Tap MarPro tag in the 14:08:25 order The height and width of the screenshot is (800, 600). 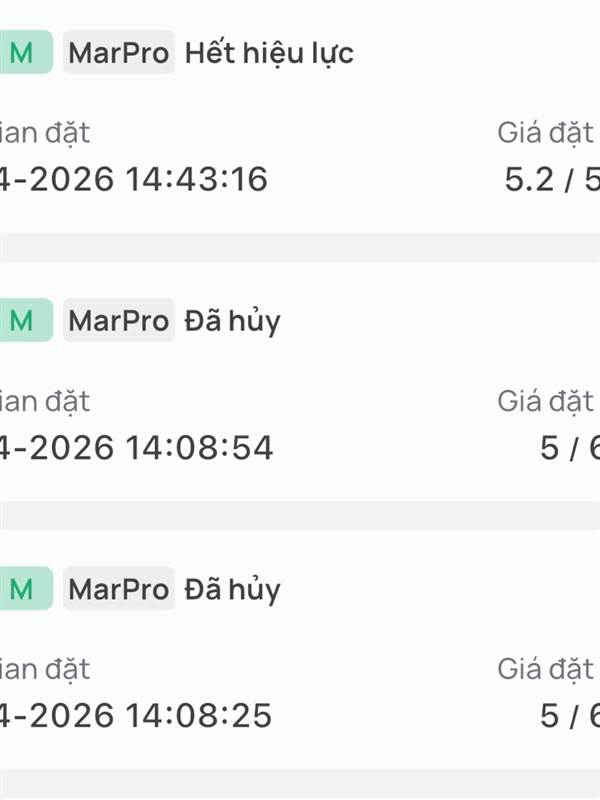click(x=118, y=589)
